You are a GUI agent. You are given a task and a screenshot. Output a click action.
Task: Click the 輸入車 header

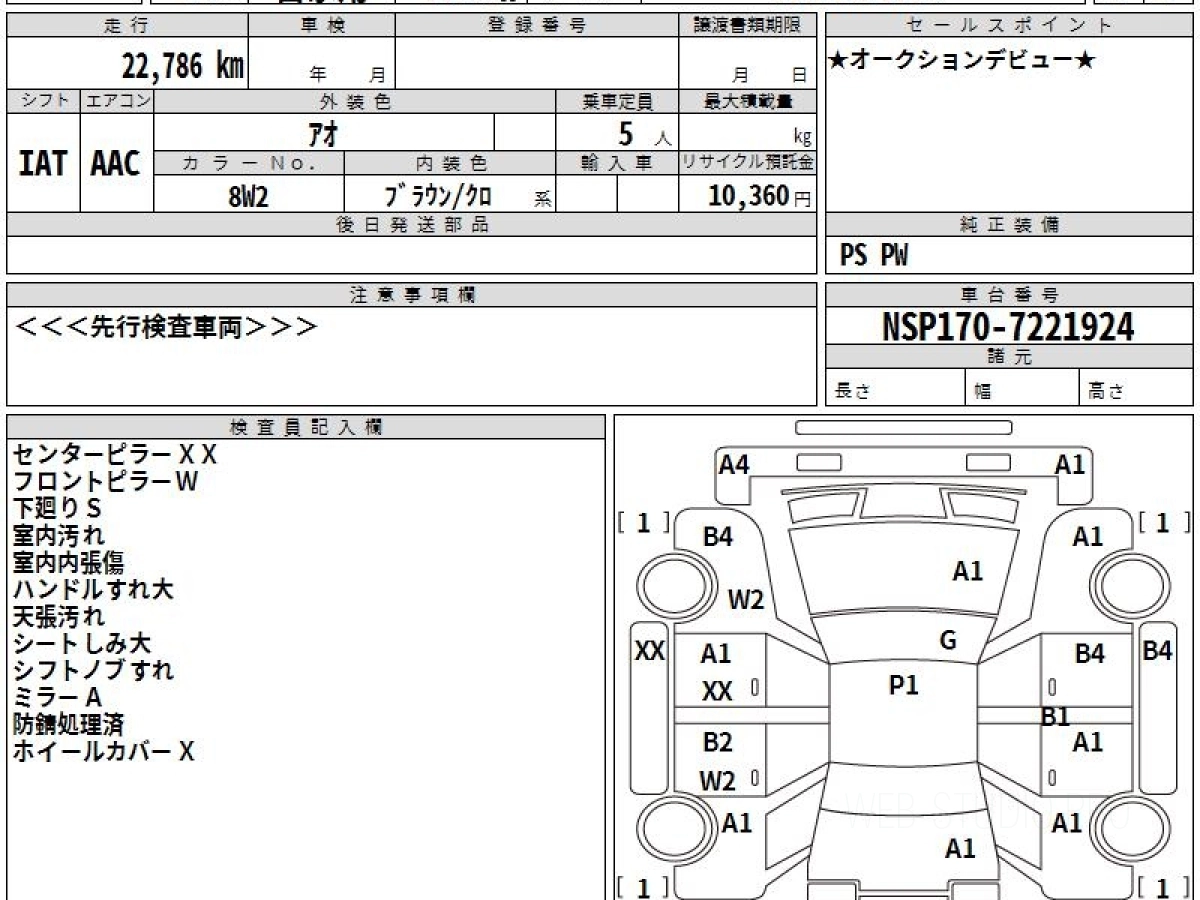pyautogui.click(x=617, y=163)
